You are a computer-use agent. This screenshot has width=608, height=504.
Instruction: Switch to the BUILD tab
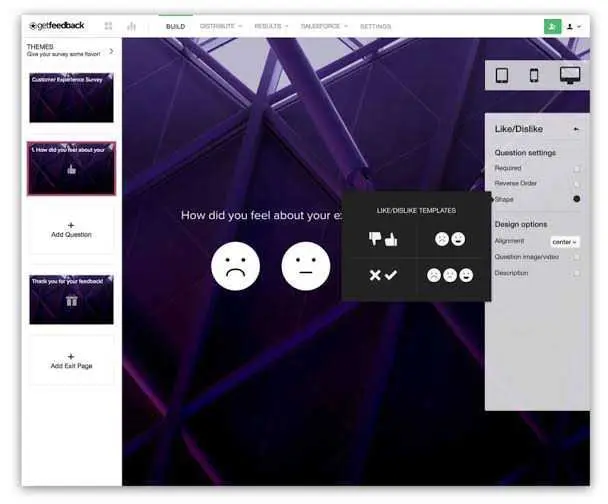[x=175, y=26]
